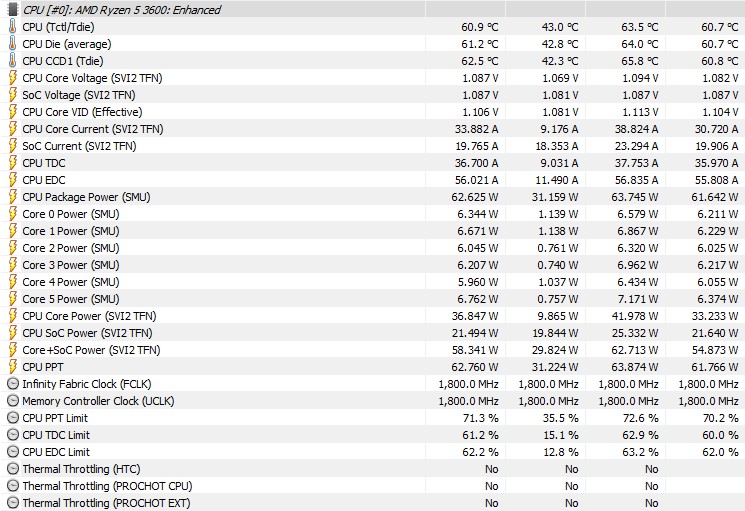Select the CPU Core VID (Effective) label
This screenshot has width=745, height=511.
pyautogui.click(x=82, y=112)
